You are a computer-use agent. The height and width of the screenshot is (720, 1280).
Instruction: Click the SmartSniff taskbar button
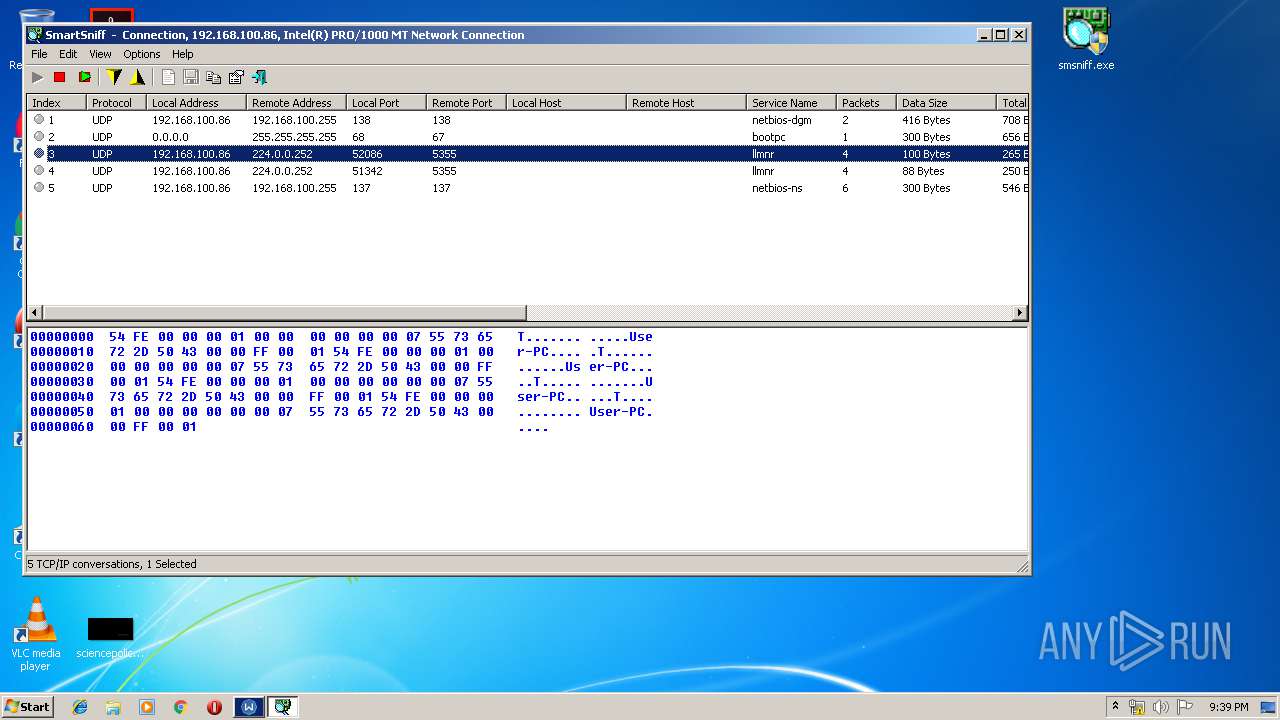click(283, 707)
